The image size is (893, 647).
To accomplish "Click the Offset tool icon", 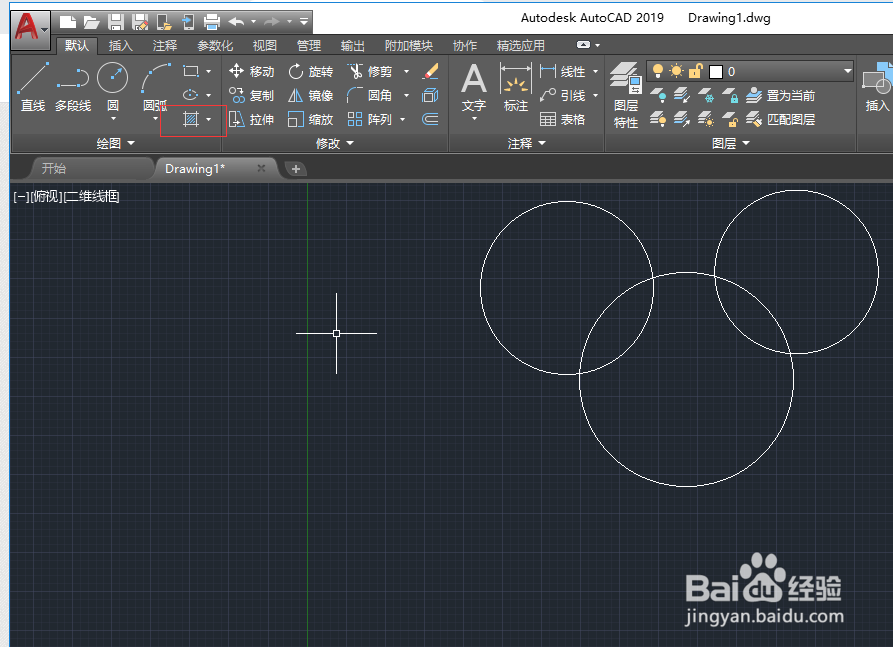I will point(431,119).
